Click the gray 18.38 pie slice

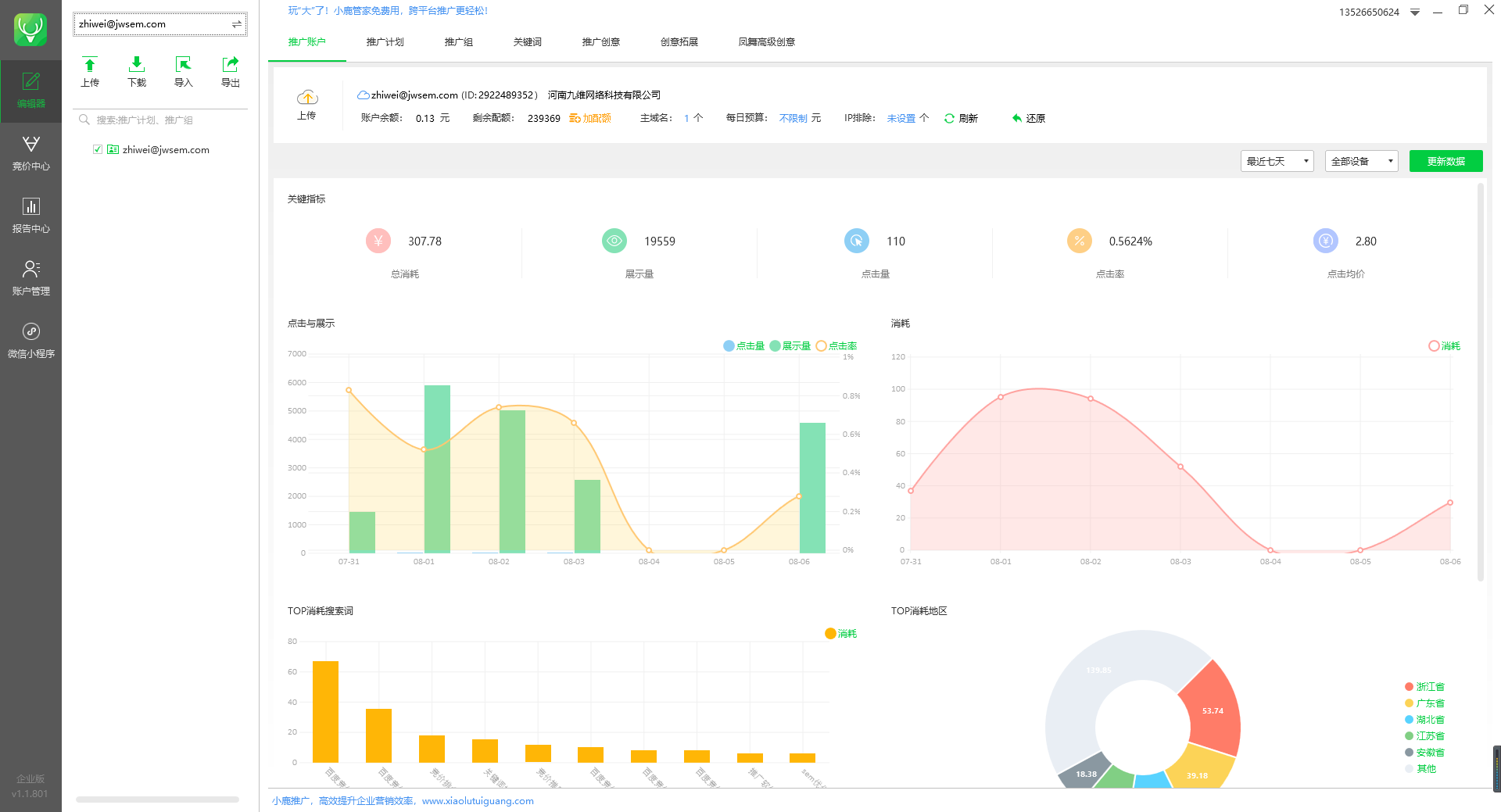1086,772
